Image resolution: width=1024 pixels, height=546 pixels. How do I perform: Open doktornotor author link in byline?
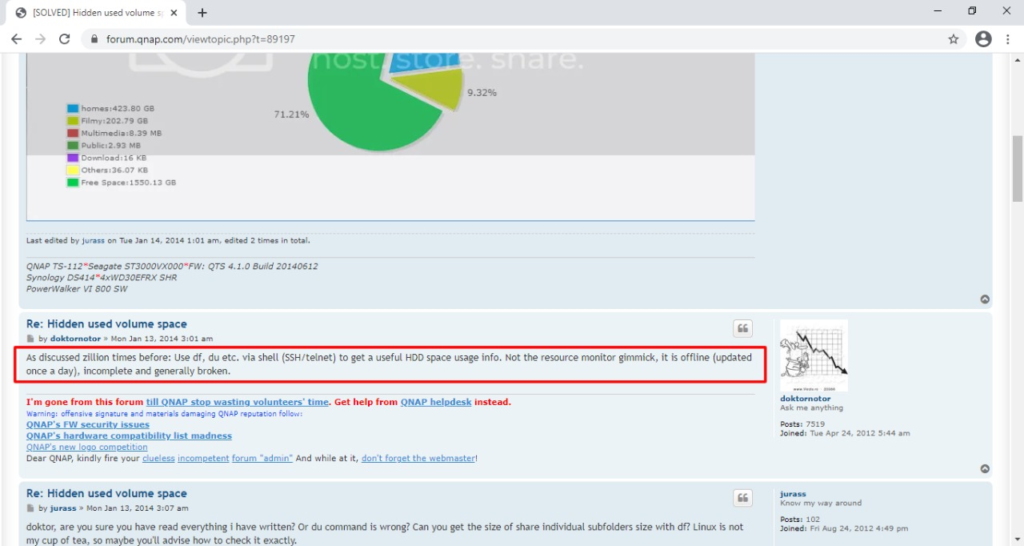click(x=75, y=339)
